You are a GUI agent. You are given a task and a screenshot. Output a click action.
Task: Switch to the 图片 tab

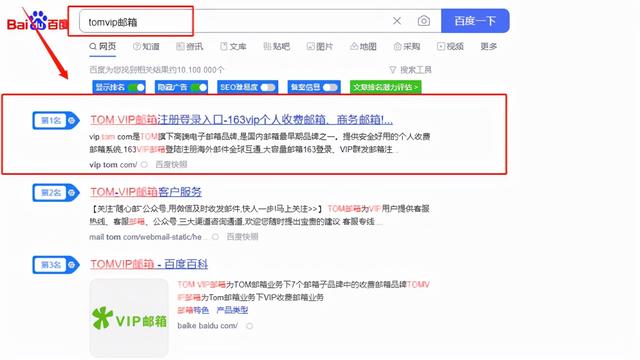(320, 47)
